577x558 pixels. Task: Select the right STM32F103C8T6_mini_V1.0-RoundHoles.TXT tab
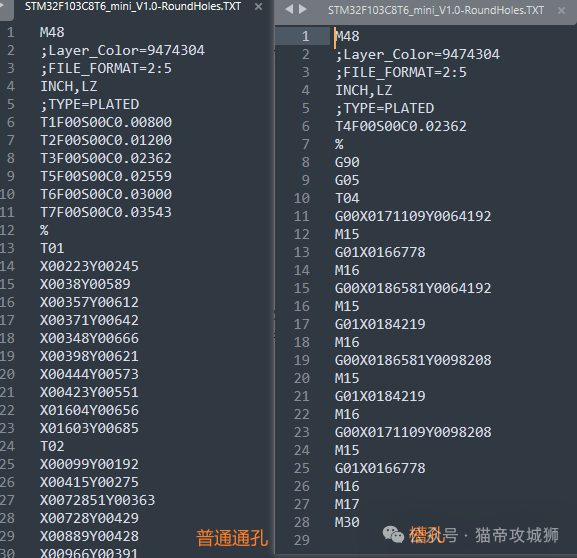(x=436, y=10)
